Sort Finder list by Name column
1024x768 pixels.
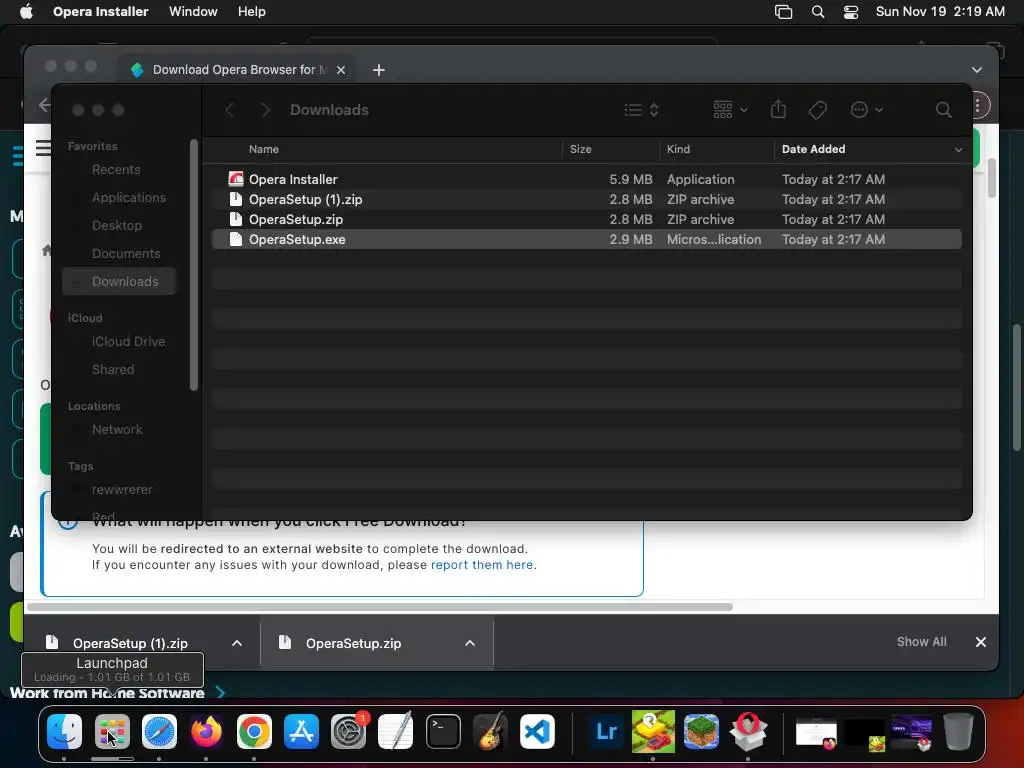(263, 150)
